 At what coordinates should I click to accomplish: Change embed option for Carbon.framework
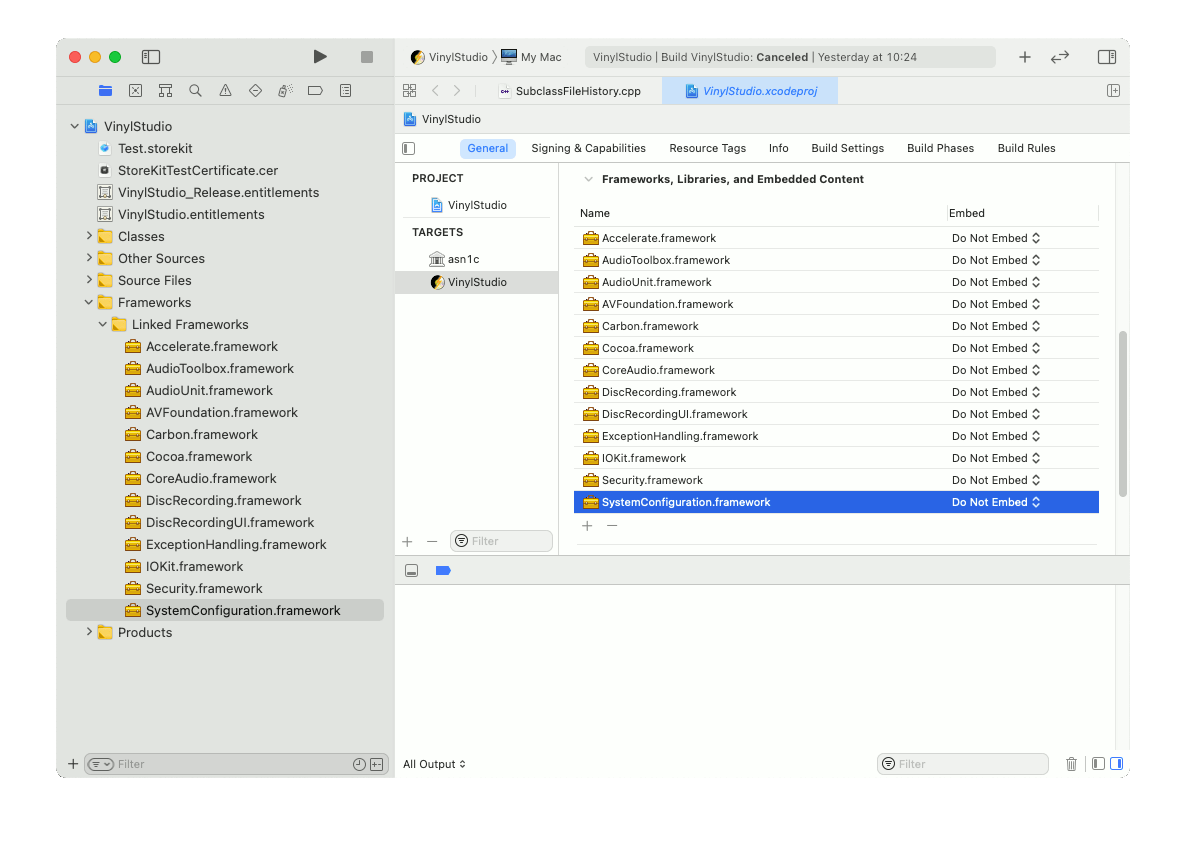coord(995,326)
